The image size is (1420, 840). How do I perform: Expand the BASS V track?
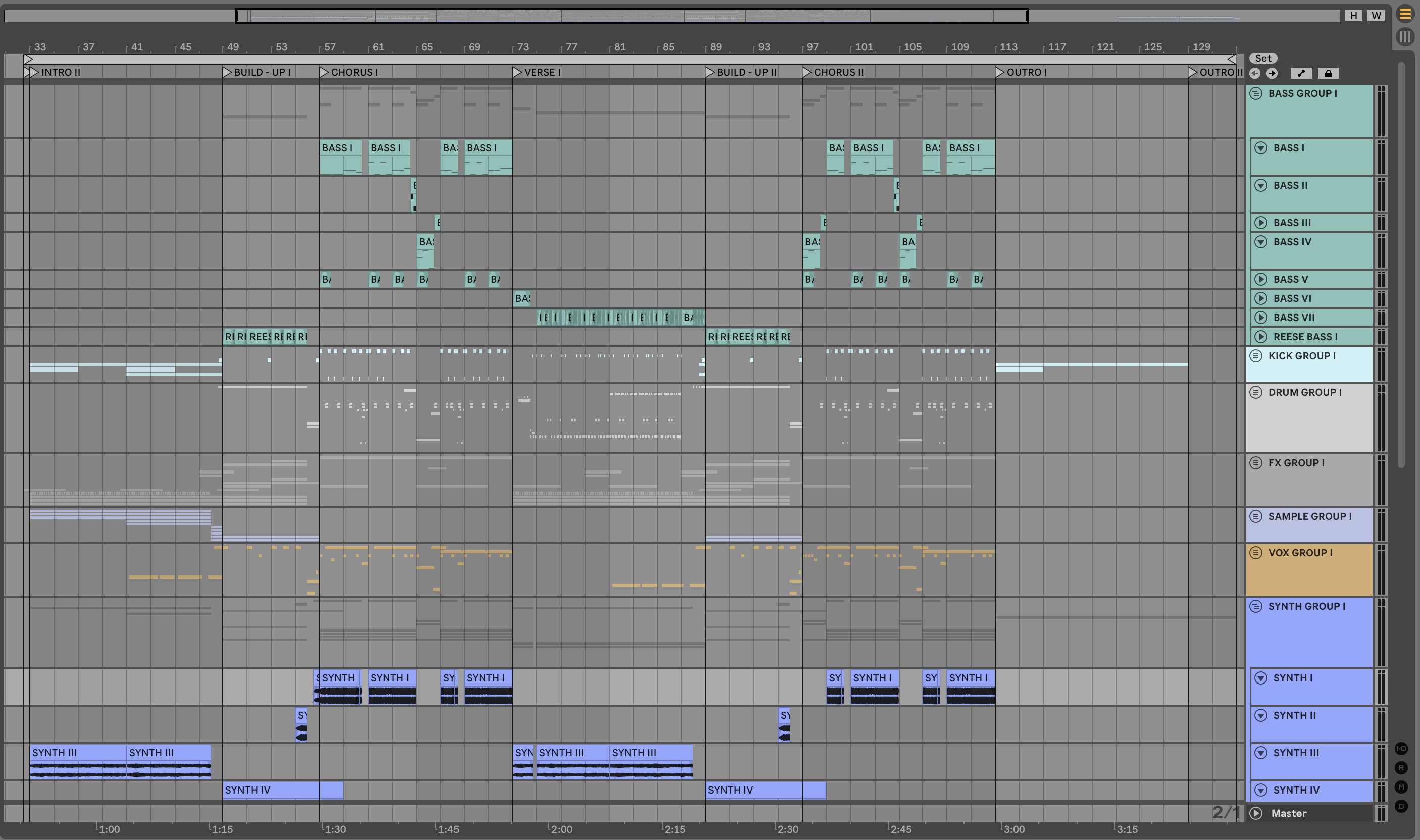1261,279
